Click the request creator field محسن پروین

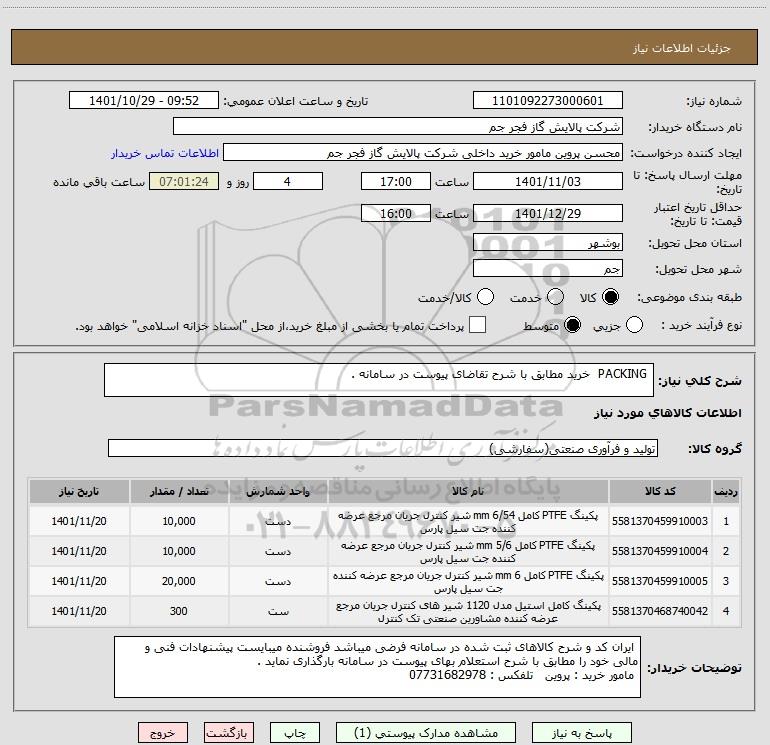pyautogui.click(x=423, y=153)
